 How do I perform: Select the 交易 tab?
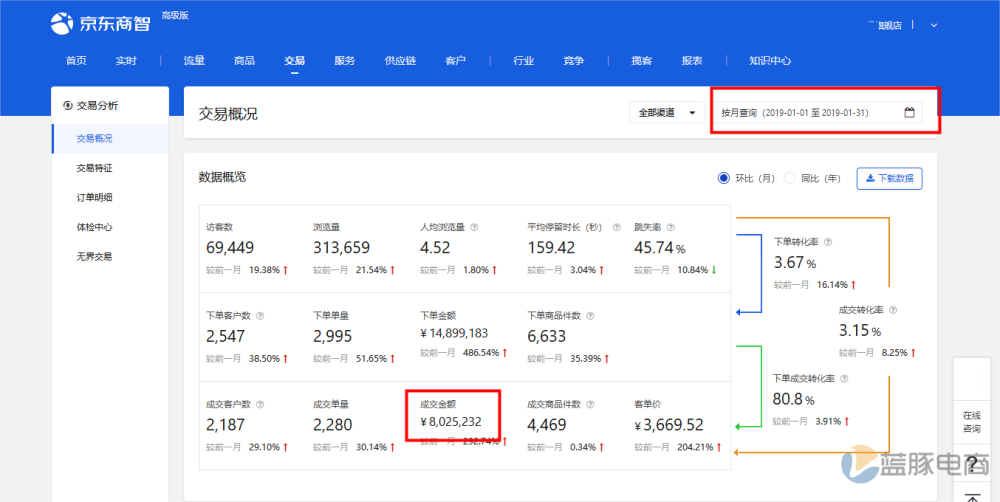coord(295,61)
